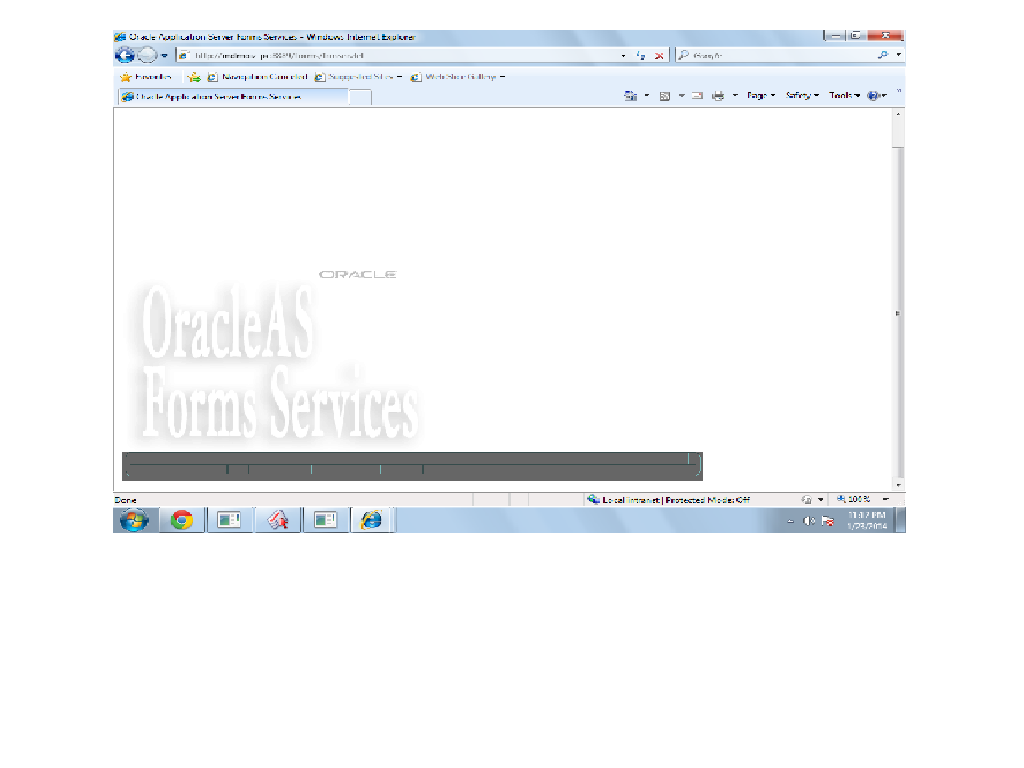Click the Local intranet Protected Mode status
The height and width of the screenshot is (768, 1024).
[x=669, y=500]
